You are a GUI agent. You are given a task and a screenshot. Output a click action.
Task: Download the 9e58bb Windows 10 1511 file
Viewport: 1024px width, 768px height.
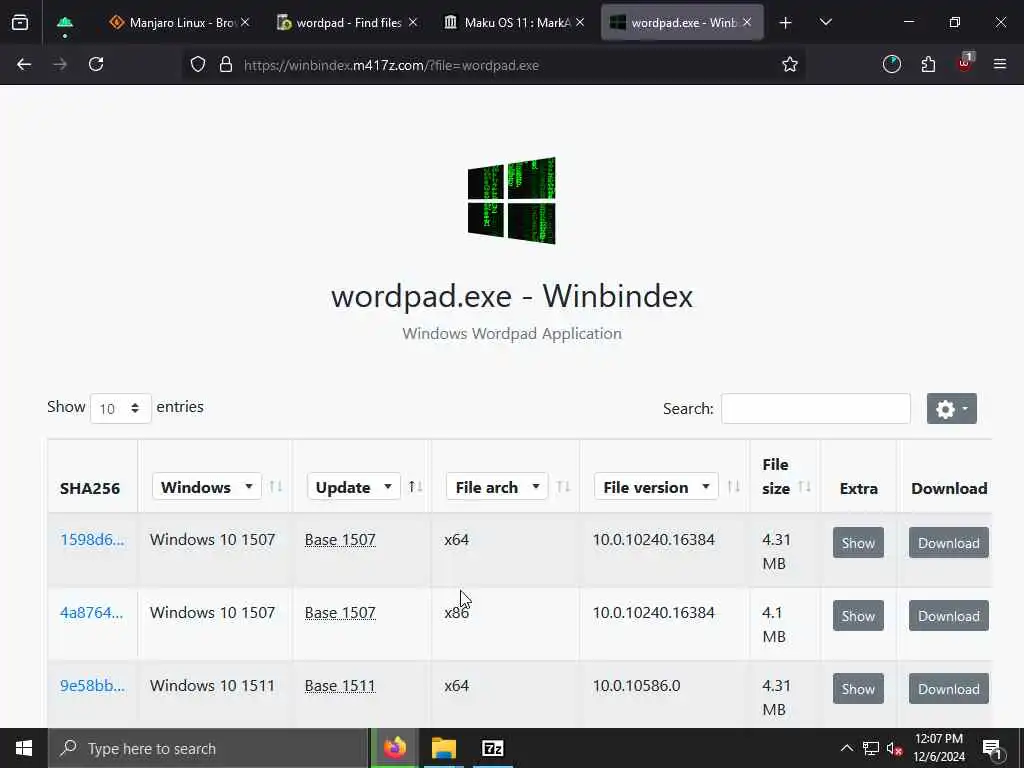point(949,689)
